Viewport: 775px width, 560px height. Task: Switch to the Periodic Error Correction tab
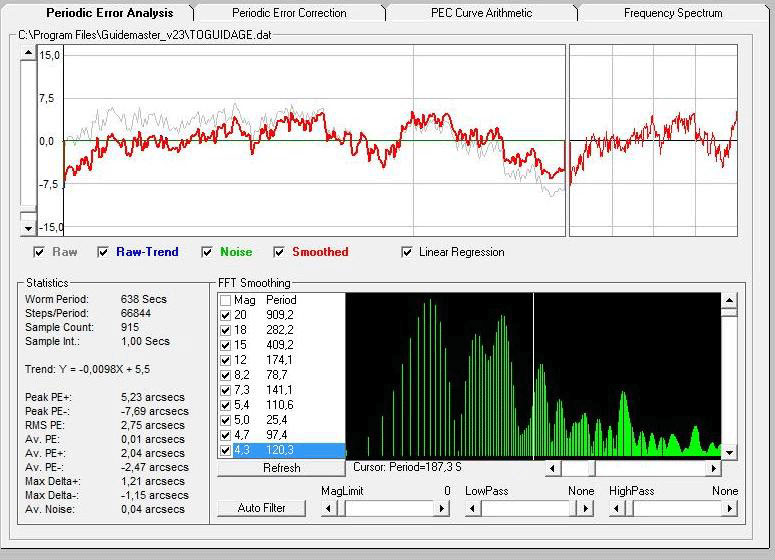click(289, 13)
